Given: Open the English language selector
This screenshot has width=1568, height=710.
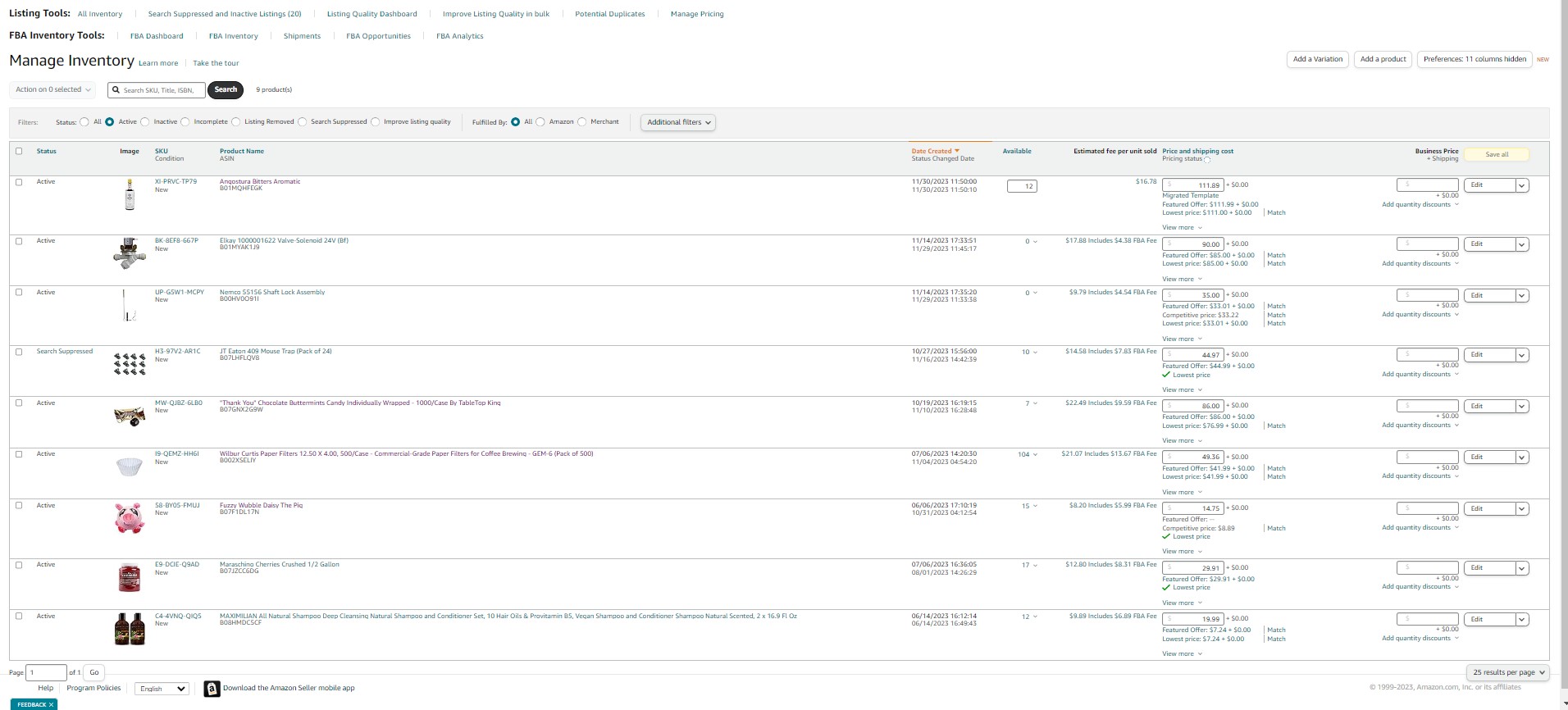Looking at the screenshot, I should (x=162, y=689).
